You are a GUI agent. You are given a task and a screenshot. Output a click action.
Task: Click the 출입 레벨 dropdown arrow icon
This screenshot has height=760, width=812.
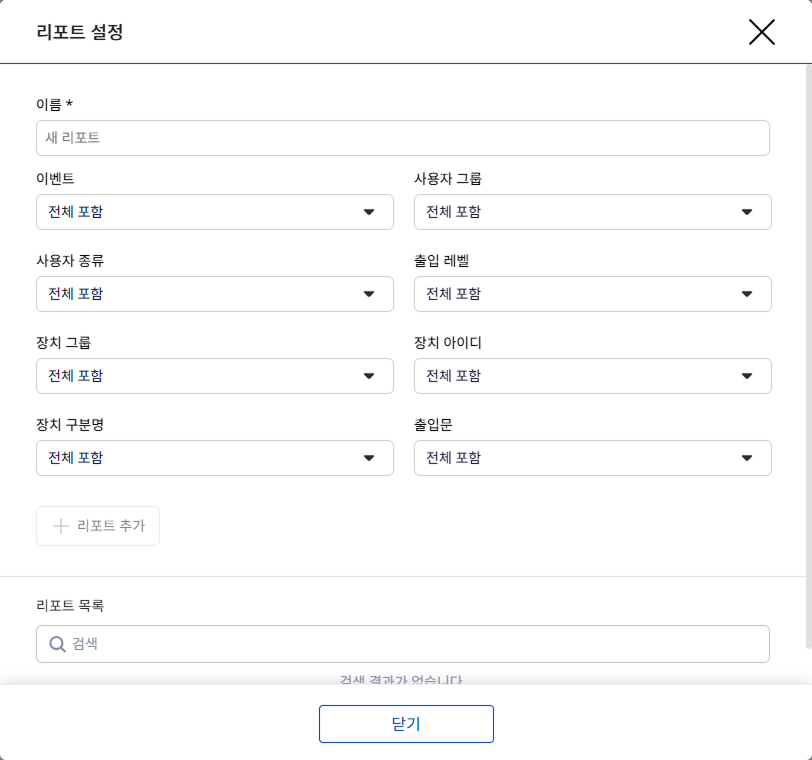[747, 294]
